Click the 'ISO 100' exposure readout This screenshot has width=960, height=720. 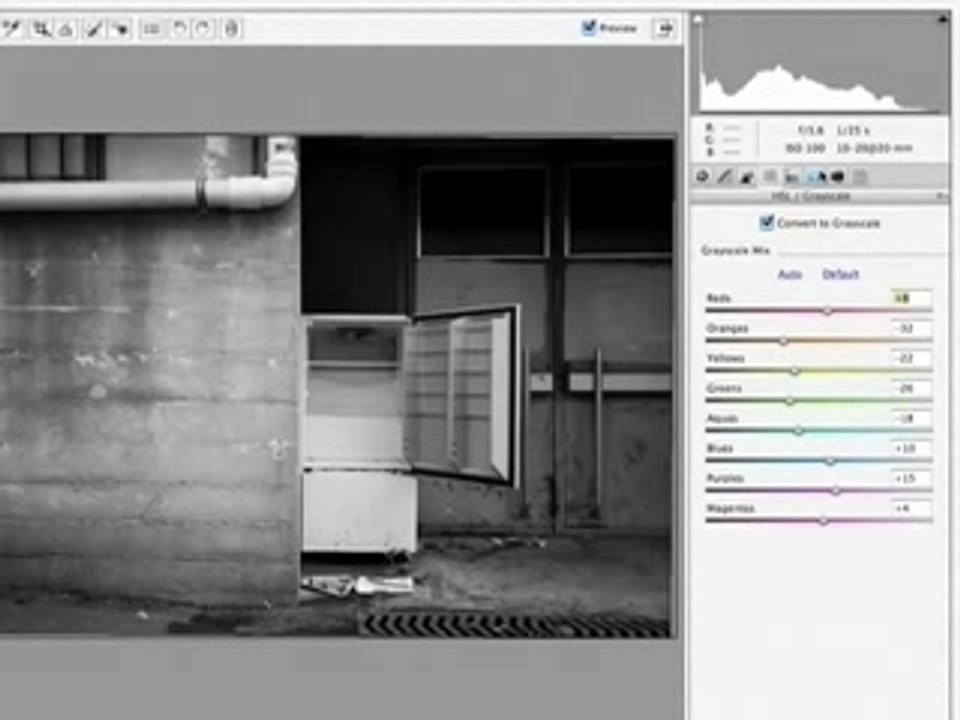point(804,148)
